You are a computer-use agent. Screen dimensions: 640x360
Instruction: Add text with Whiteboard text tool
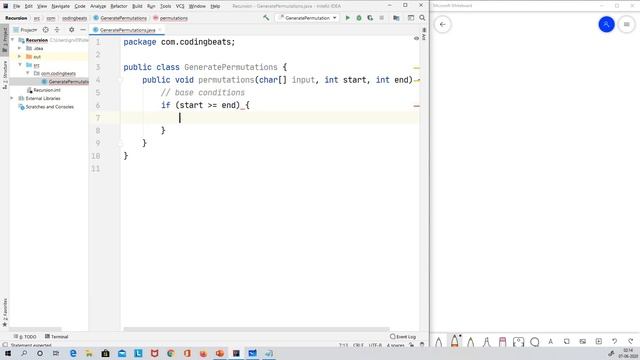(x=551, y=341)
